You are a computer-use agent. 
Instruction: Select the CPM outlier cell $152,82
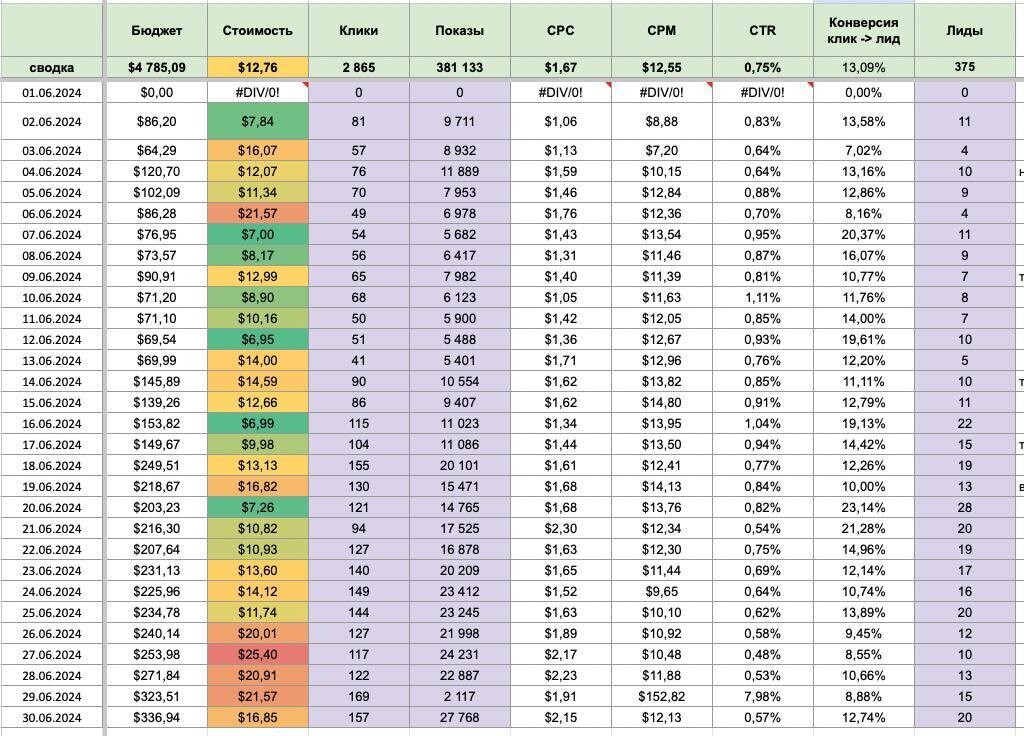pos(662,697)
